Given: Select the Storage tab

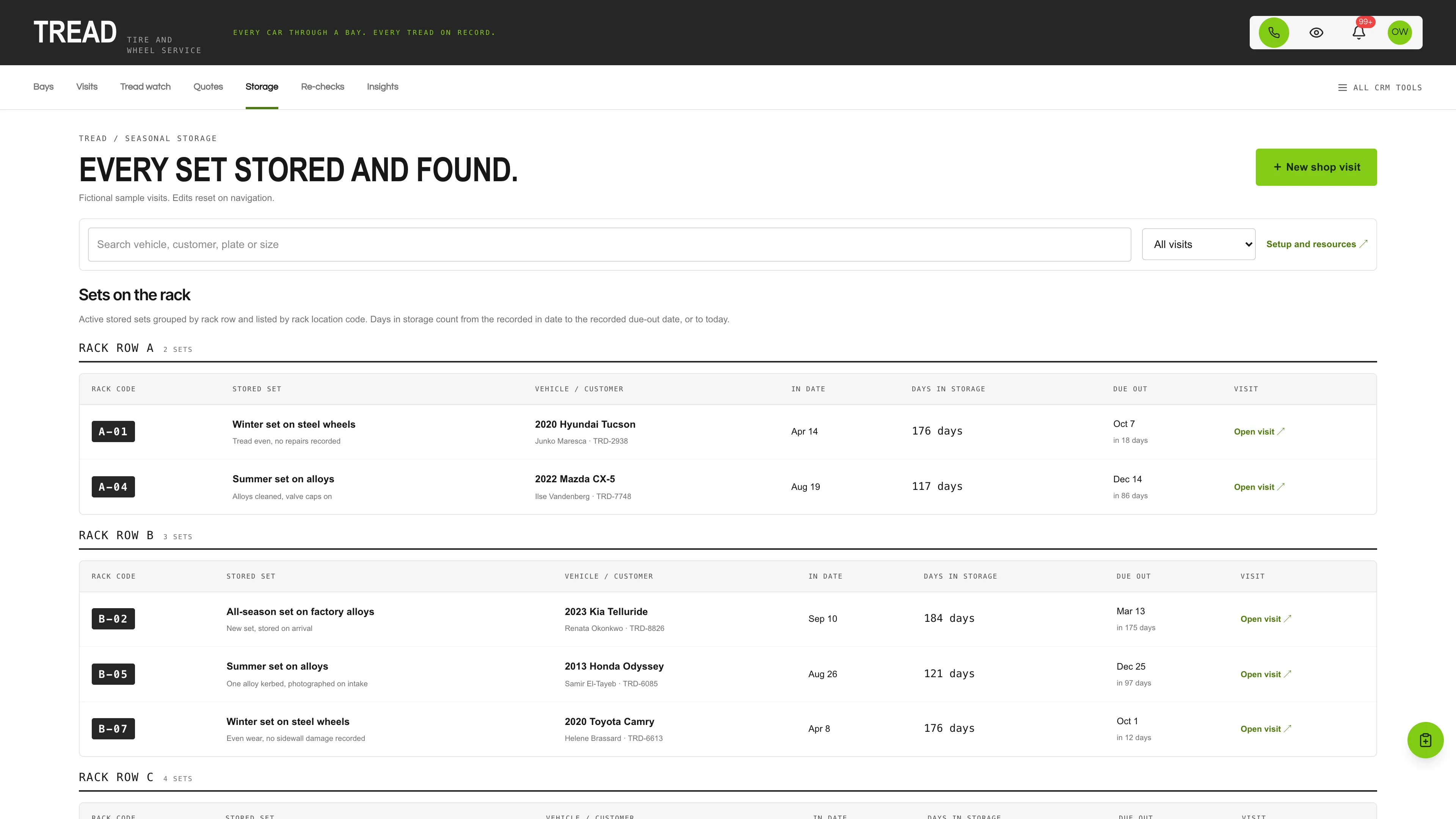Looking at the screenshot, I should pyautogui.click(x=262, y=86).
